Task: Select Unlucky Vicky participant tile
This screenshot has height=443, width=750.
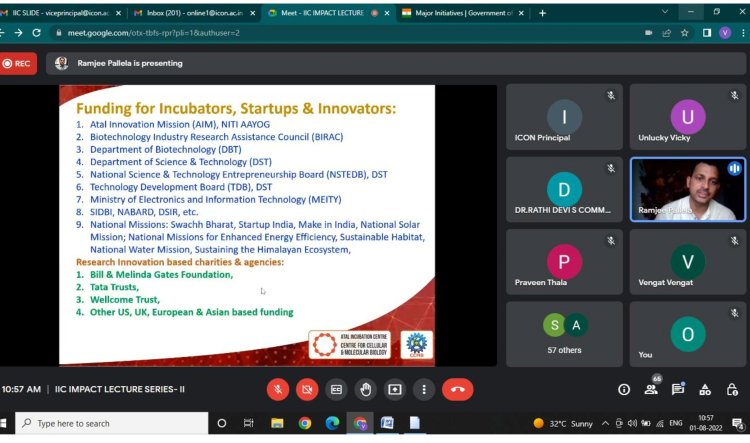Action: pos(688,117)
